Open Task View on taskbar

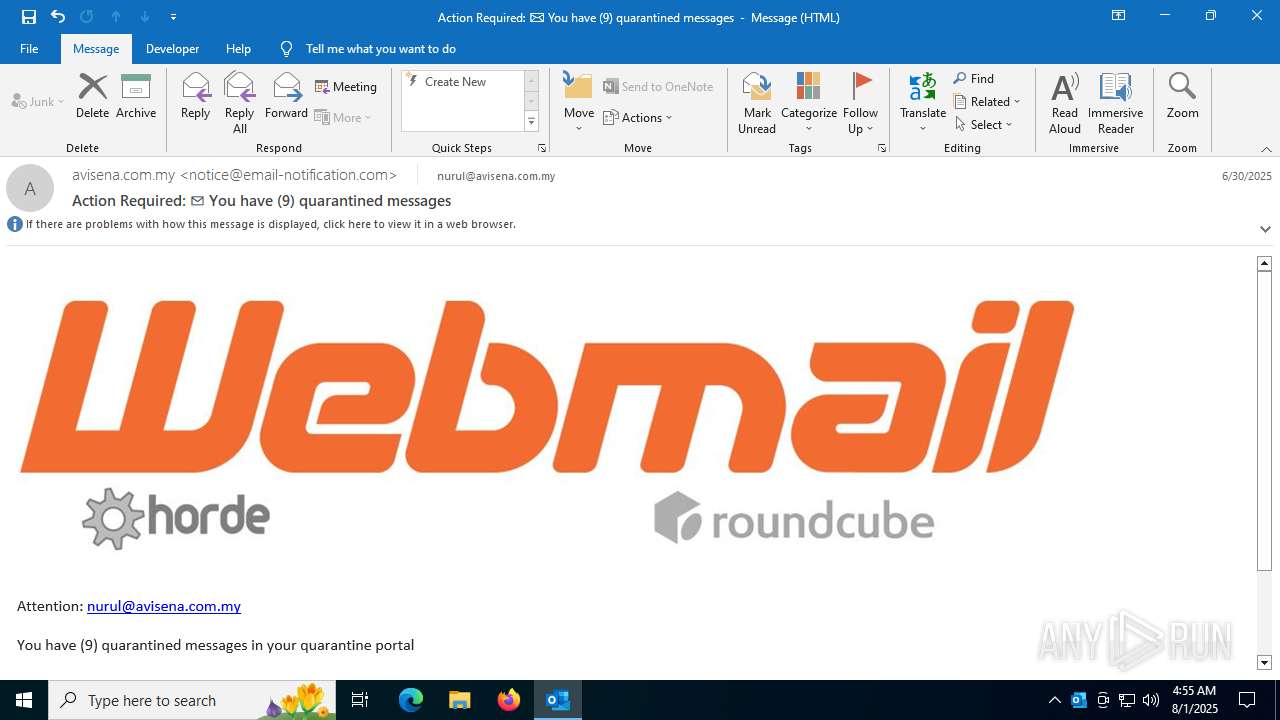360,700
